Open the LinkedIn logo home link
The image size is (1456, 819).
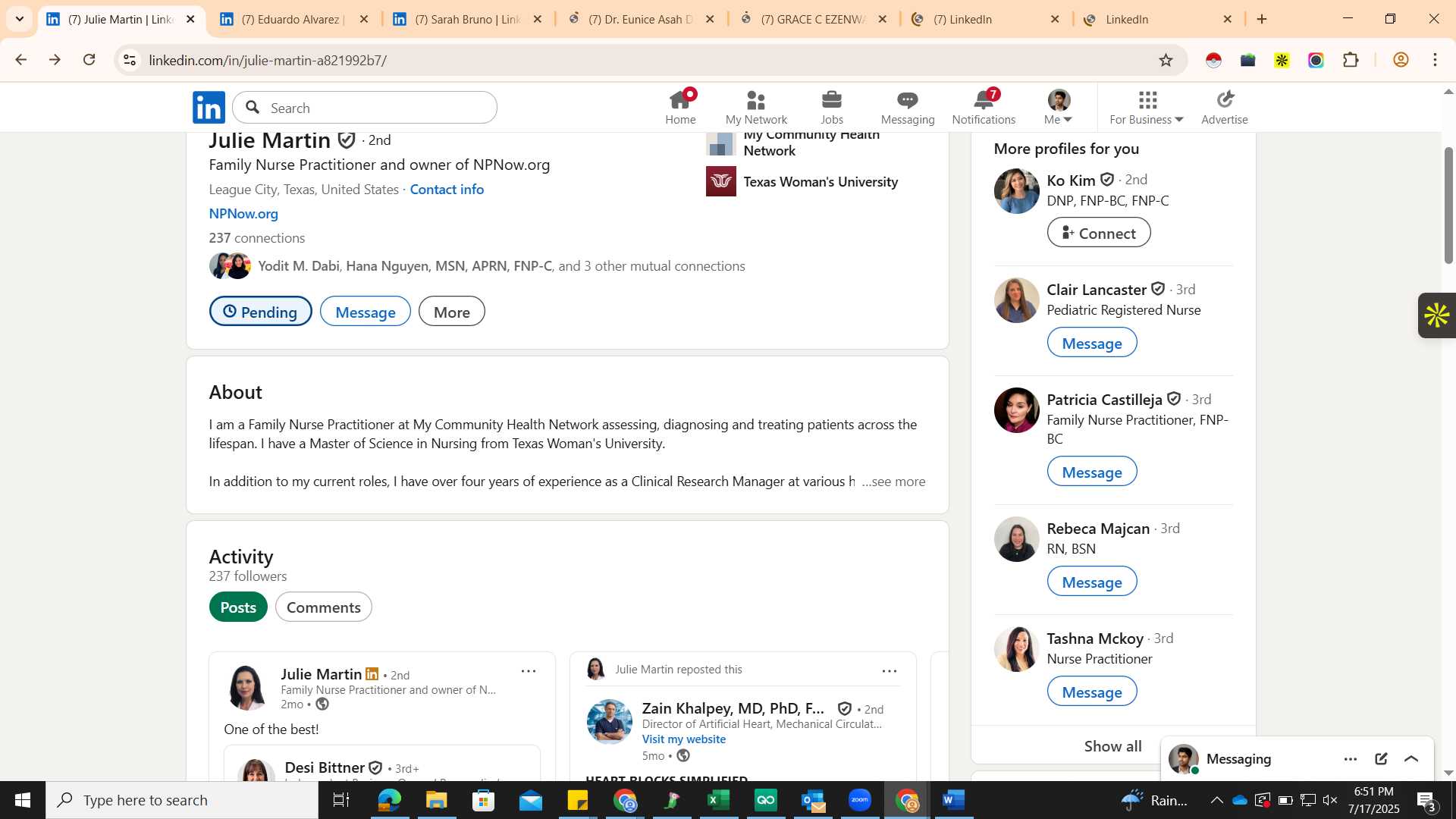(209, 107)
